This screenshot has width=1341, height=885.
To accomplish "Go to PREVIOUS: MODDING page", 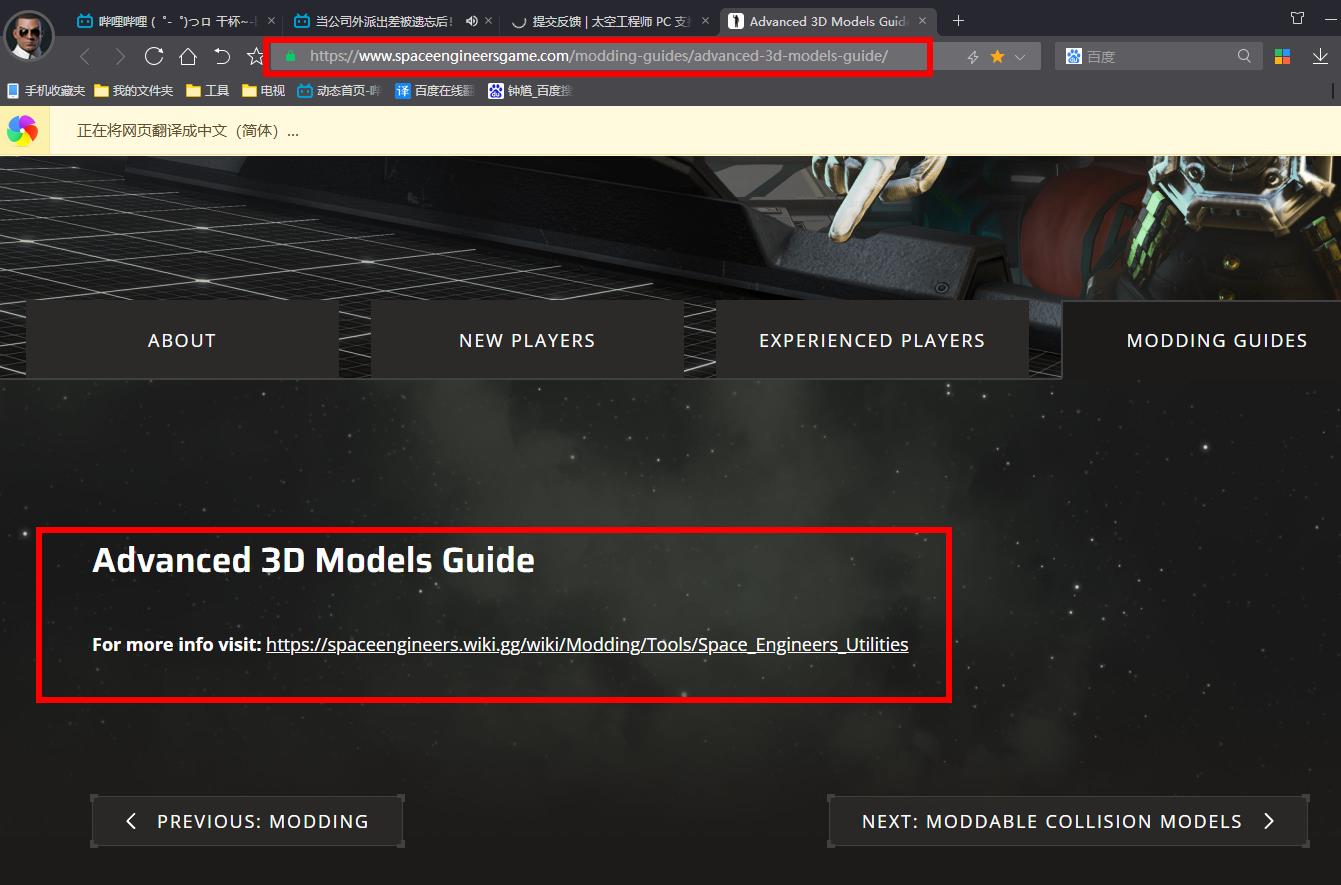I will [x=247, y=821].
